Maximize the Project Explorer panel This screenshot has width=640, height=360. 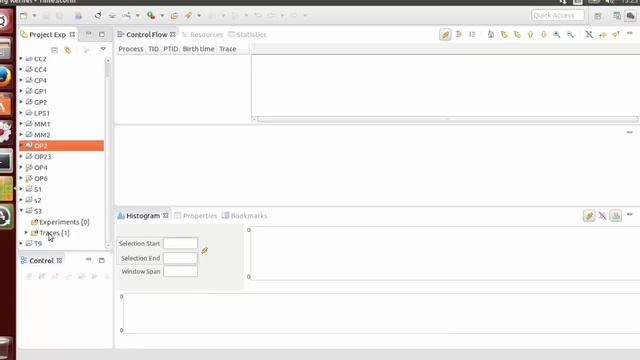[102, 34]
